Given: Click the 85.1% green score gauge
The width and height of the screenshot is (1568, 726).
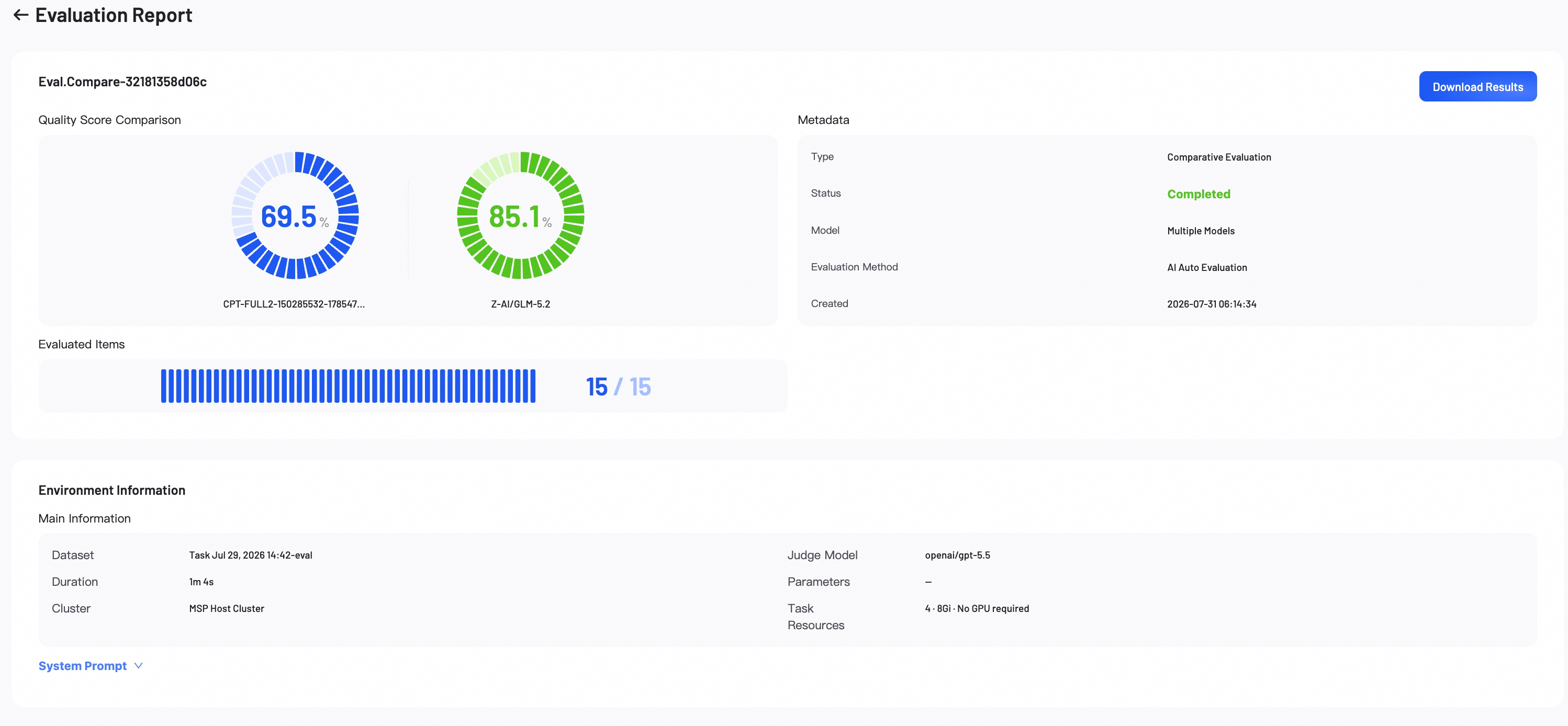Looking at the screenshot, I should point(520,215).
